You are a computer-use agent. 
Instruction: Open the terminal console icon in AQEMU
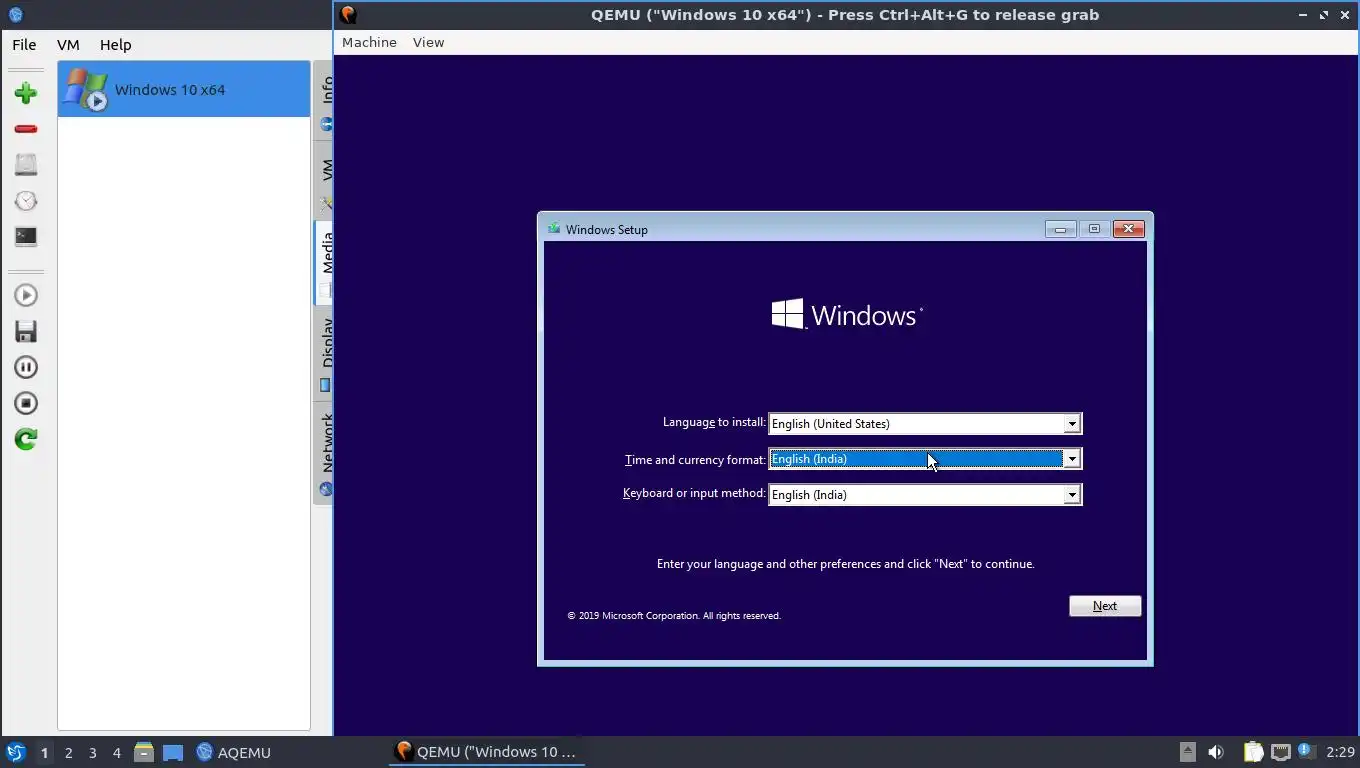(26, 237)
